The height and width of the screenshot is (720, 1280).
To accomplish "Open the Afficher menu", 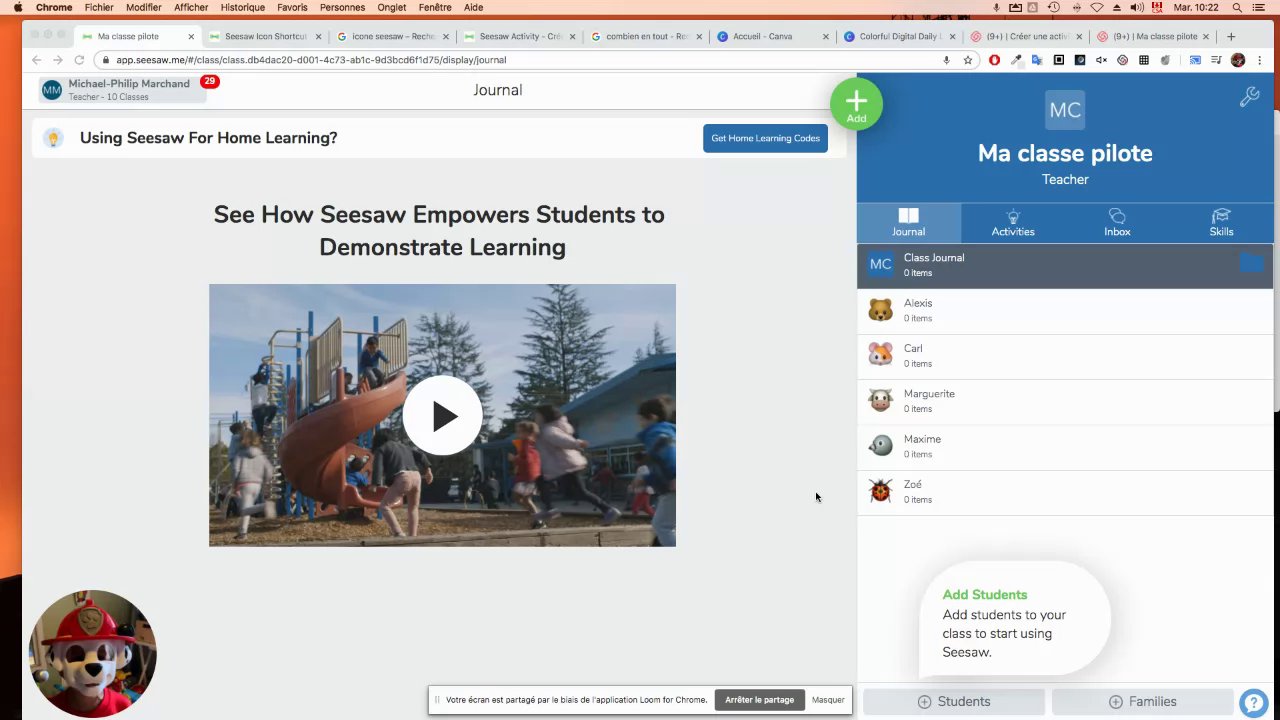I will (192, 7).
